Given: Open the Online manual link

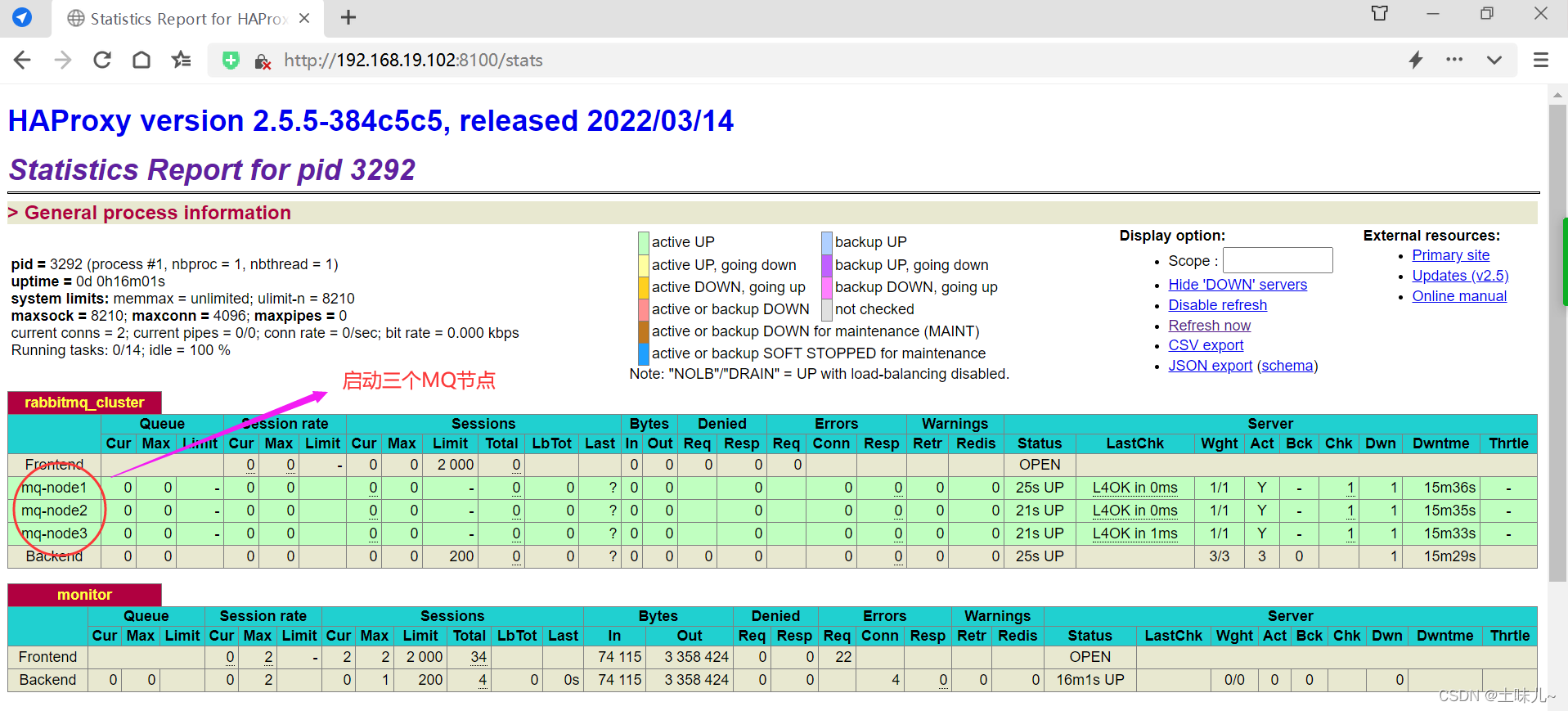Looking at the screenshot, I should click(x=1459, y=296).
